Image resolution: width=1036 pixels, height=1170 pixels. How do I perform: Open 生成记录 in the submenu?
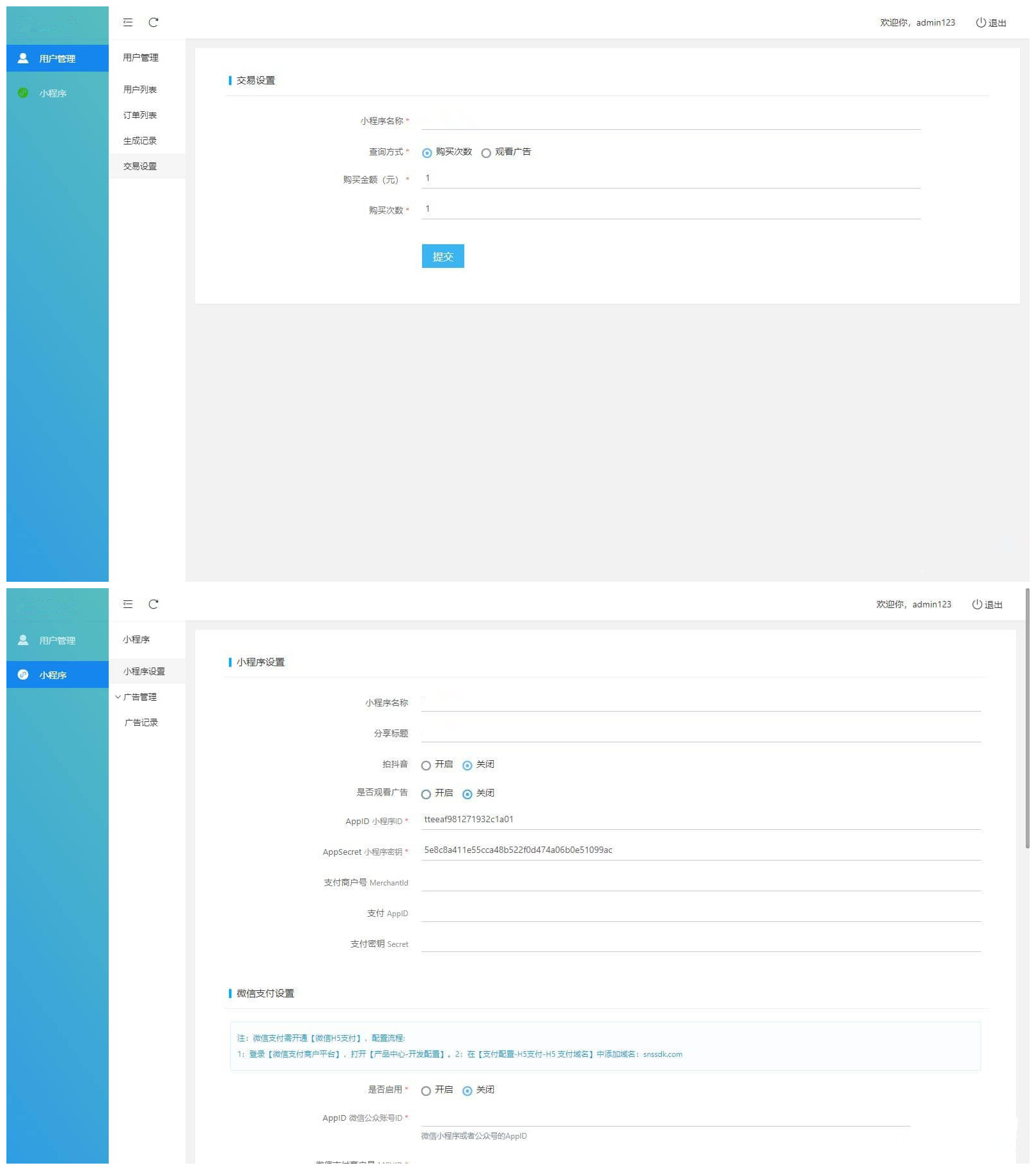[x=140, y=141]
